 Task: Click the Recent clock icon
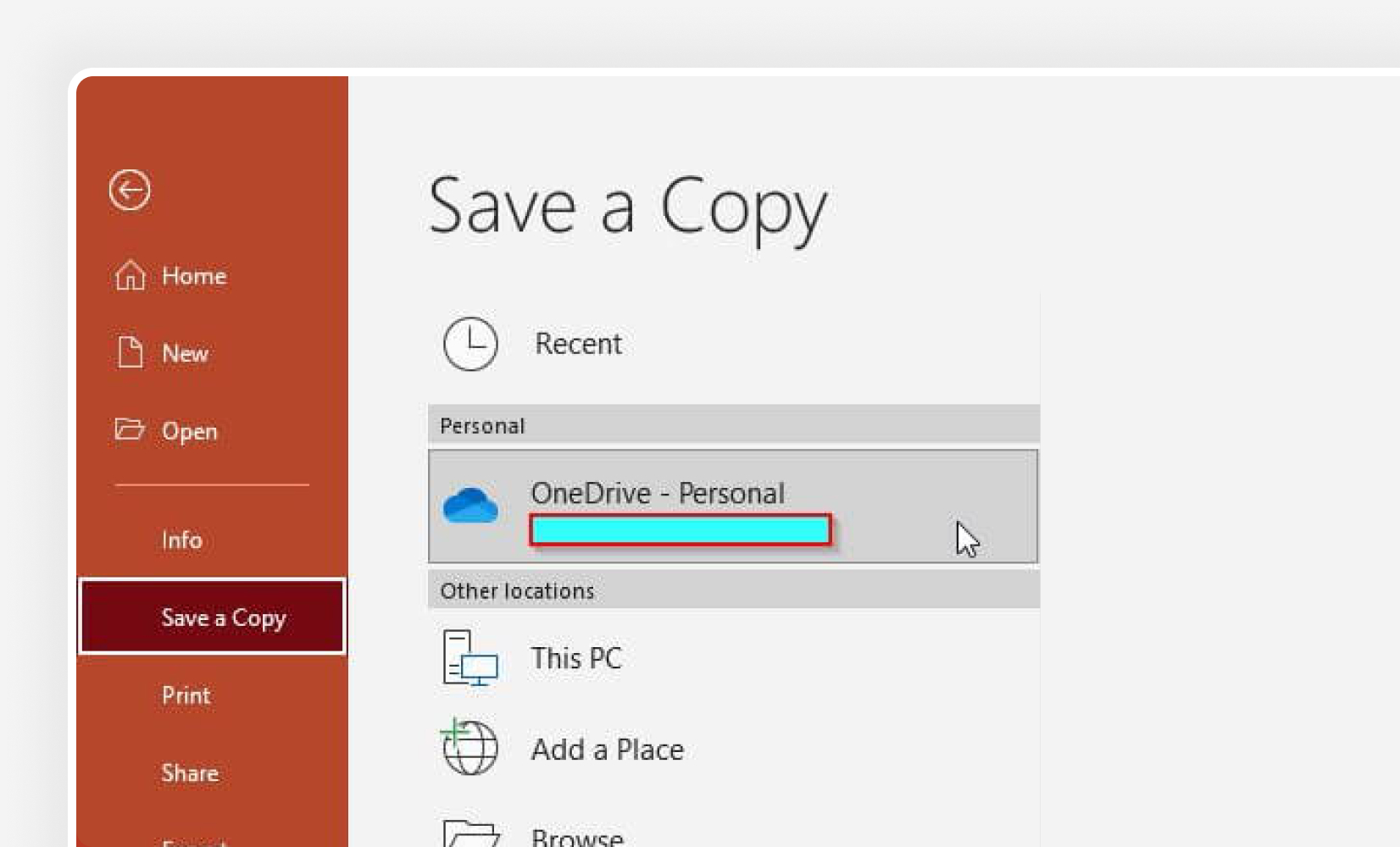pyautogui.click(x=470, y=344)
